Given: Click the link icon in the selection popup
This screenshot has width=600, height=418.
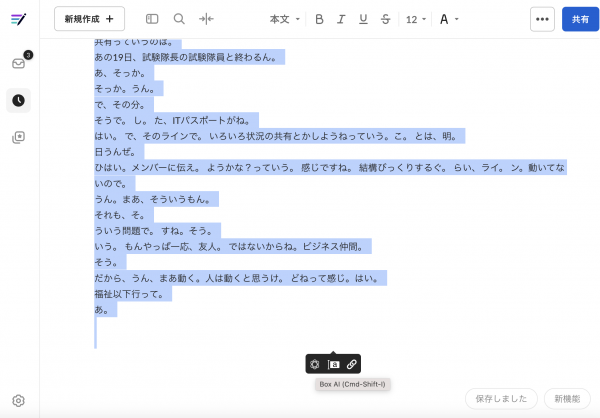Looking at the screenshot, I should [x=351, y=364].
